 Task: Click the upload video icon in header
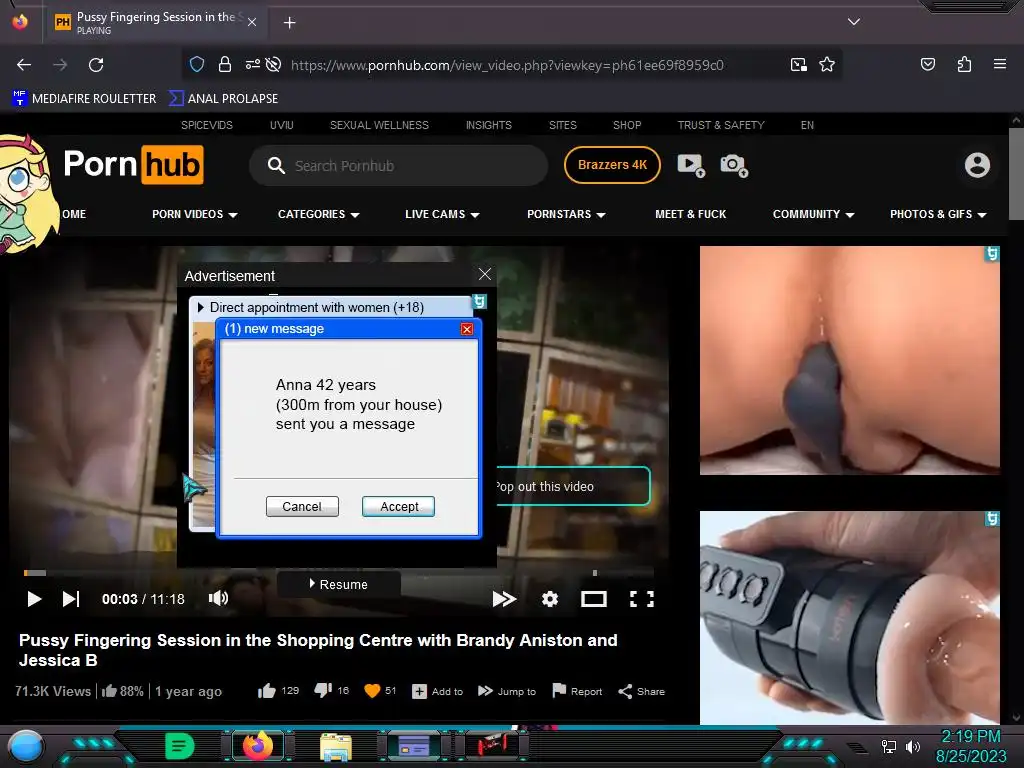click(x=690, y=165)
